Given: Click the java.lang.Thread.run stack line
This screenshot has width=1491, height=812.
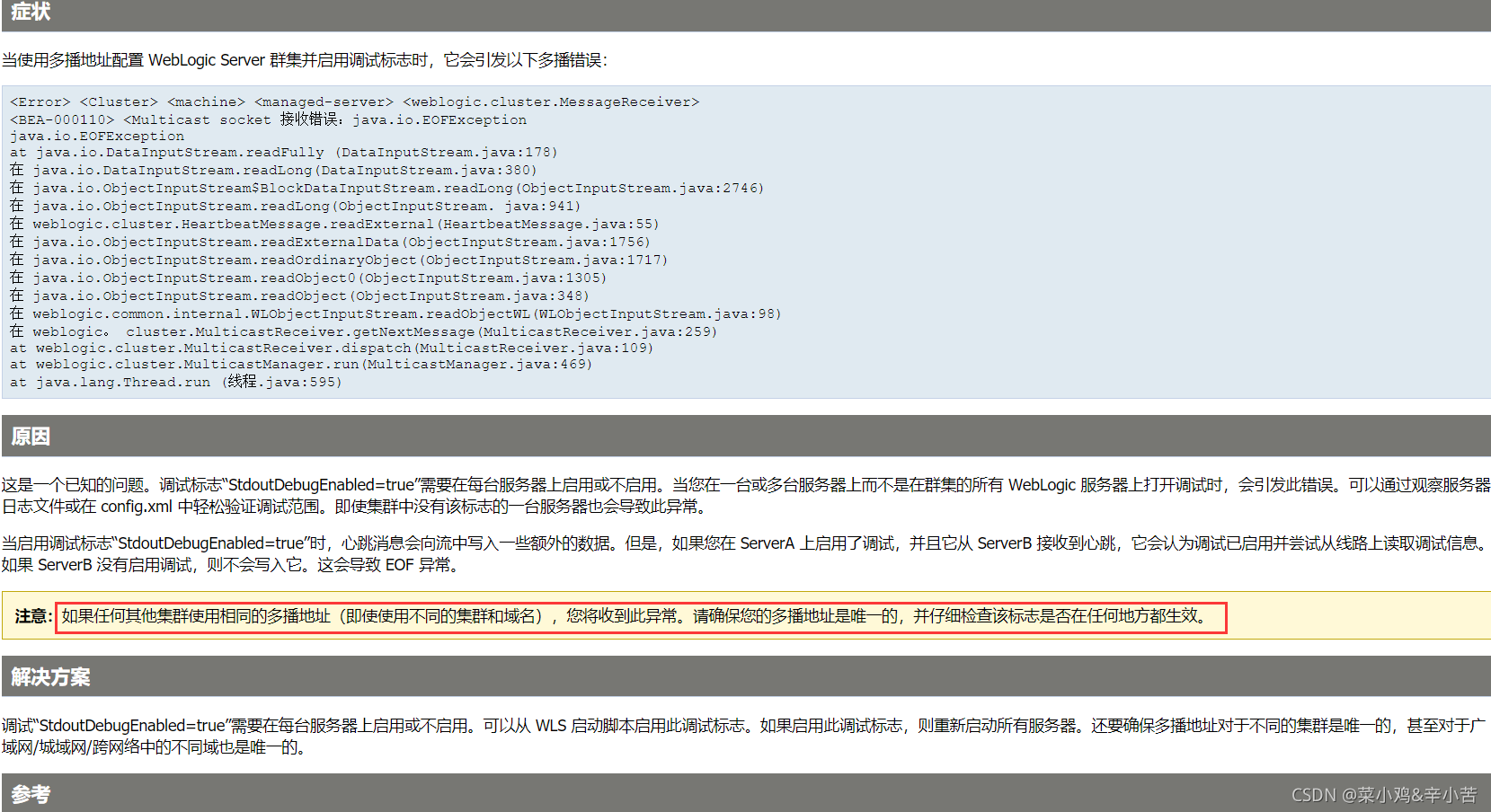Looking at the screenshot, I should click(176, 382).
